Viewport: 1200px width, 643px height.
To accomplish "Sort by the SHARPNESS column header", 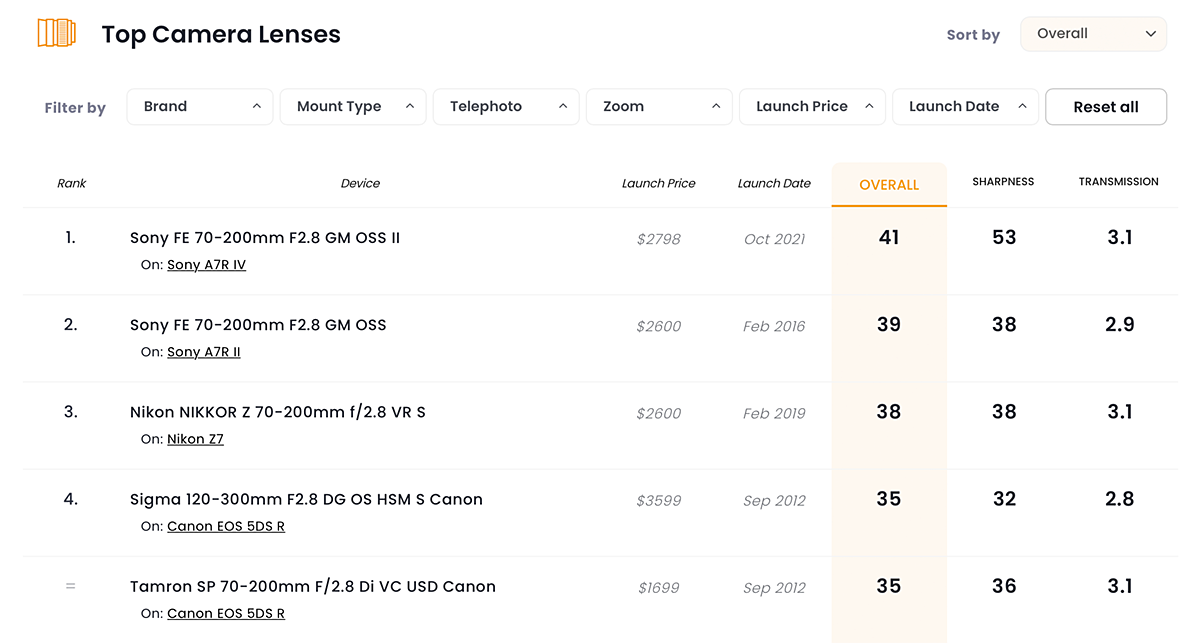I will (x=1003, y=182).
